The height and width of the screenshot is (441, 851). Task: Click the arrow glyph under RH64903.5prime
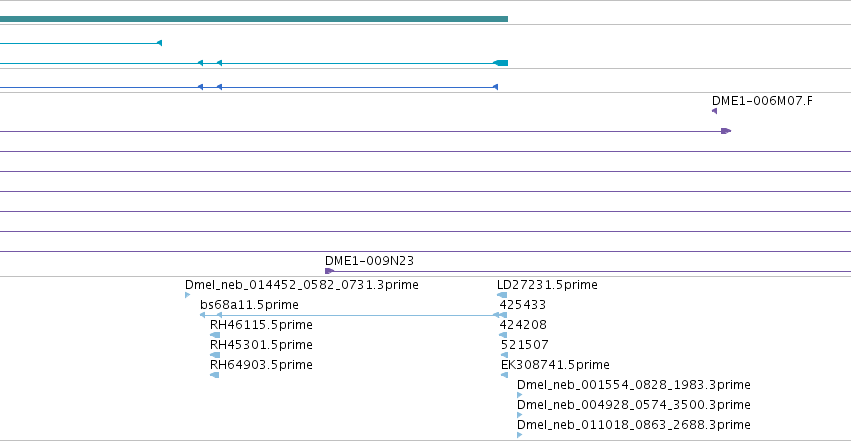pyautogui.click(x=214, y=375)
